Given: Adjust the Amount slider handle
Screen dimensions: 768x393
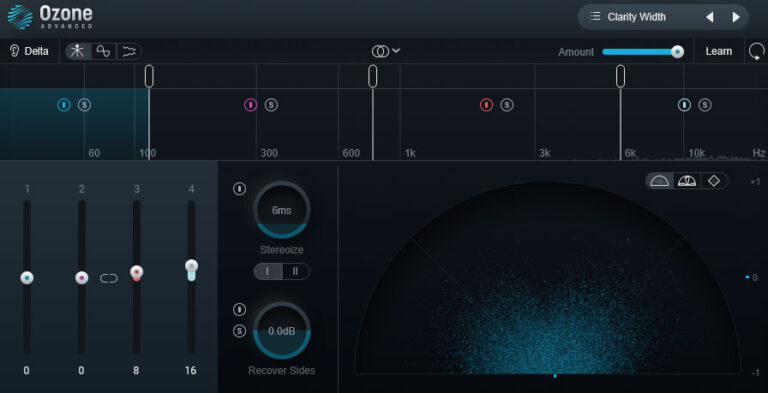Looking at the screenshot, I should (x=677, y=51).
